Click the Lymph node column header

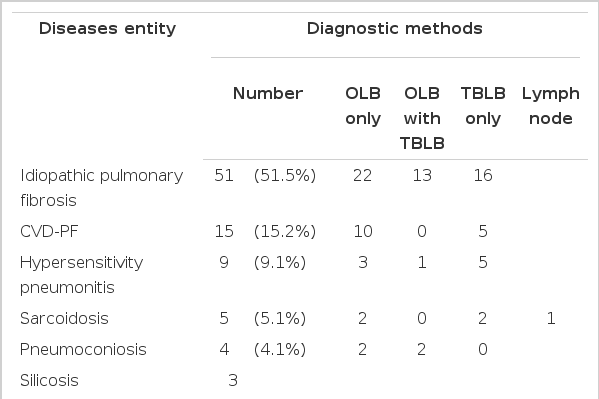click(550, 106)
